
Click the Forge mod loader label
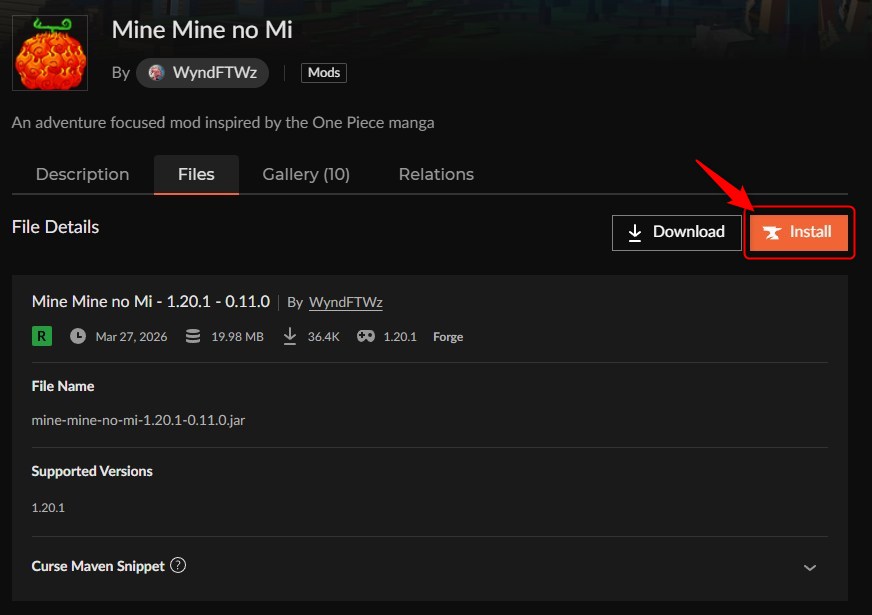[x=448, y=337]
